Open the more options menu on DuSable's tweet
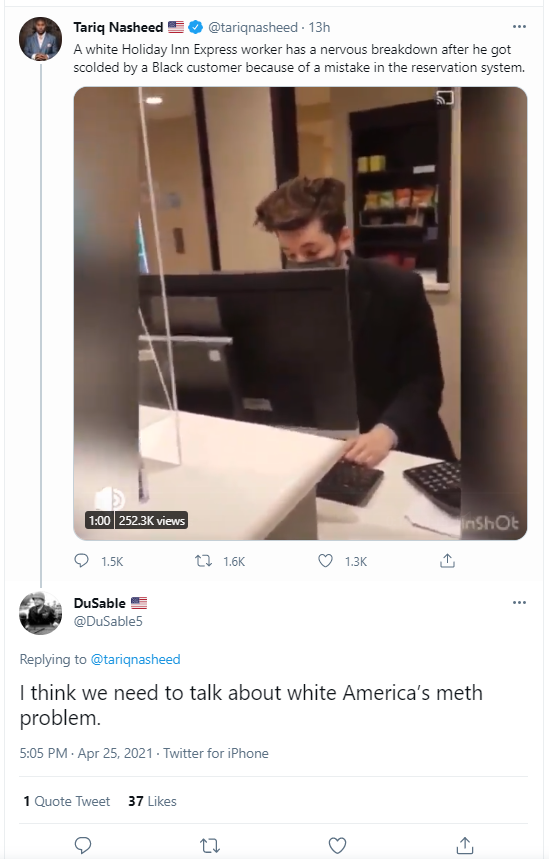Viewport: 549px width, 859px height. 519,603
